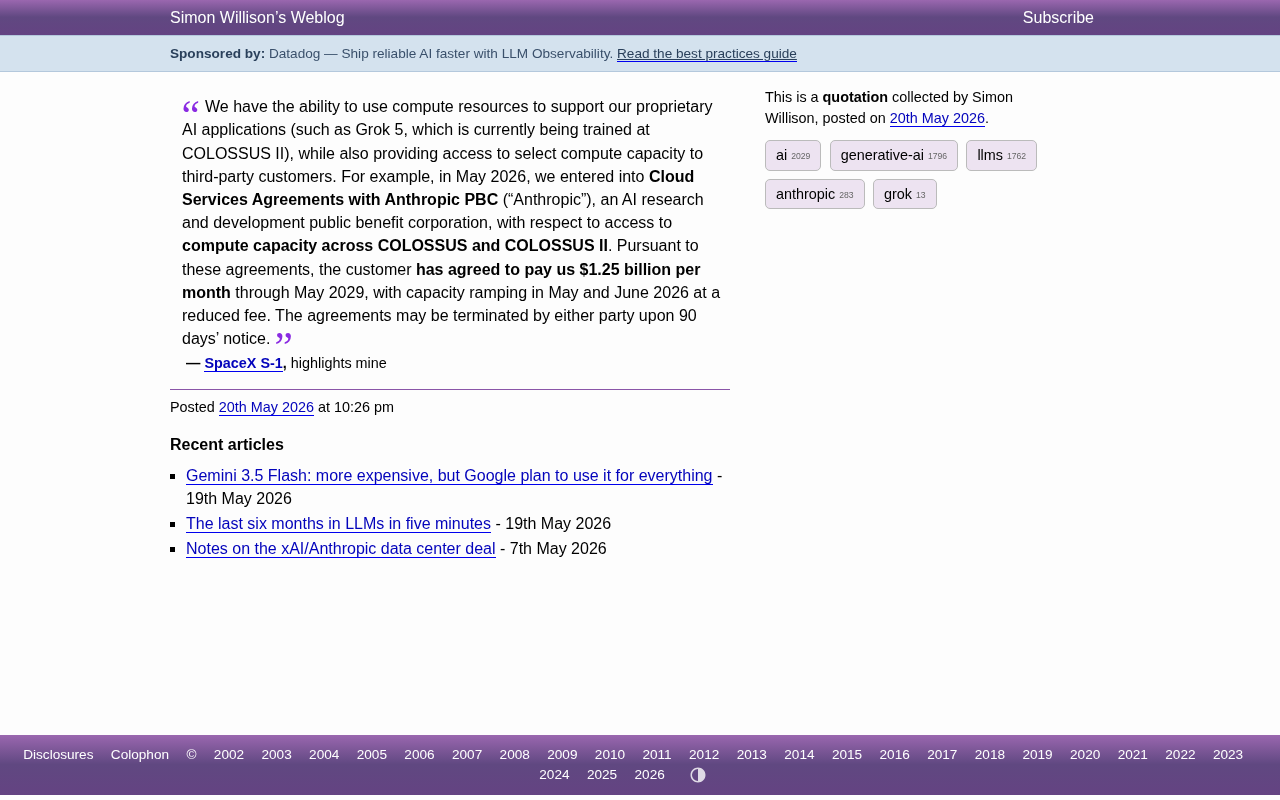Viewport: 1280px width, 800px height.
Task: Go to the 2023 archive
Action: (1228, 755)
